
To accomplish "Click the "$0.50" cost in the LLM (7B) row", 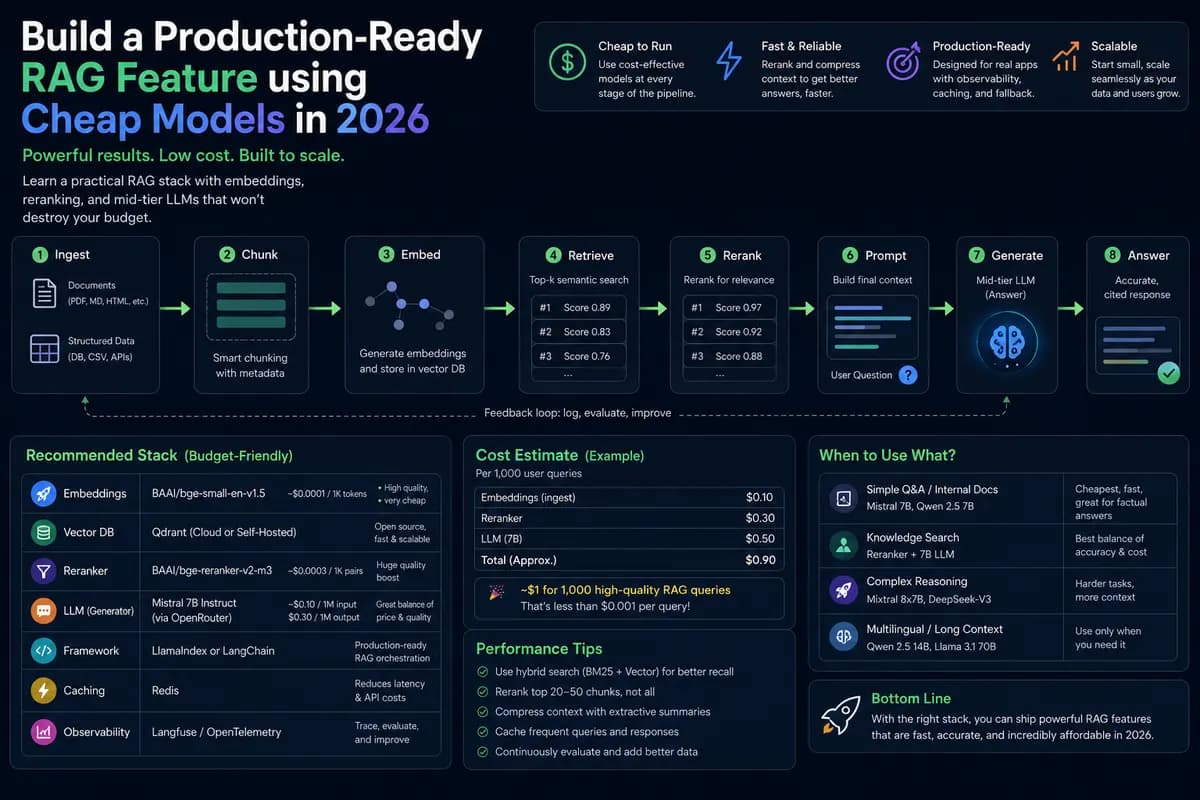I will click(x=760, y=539).
